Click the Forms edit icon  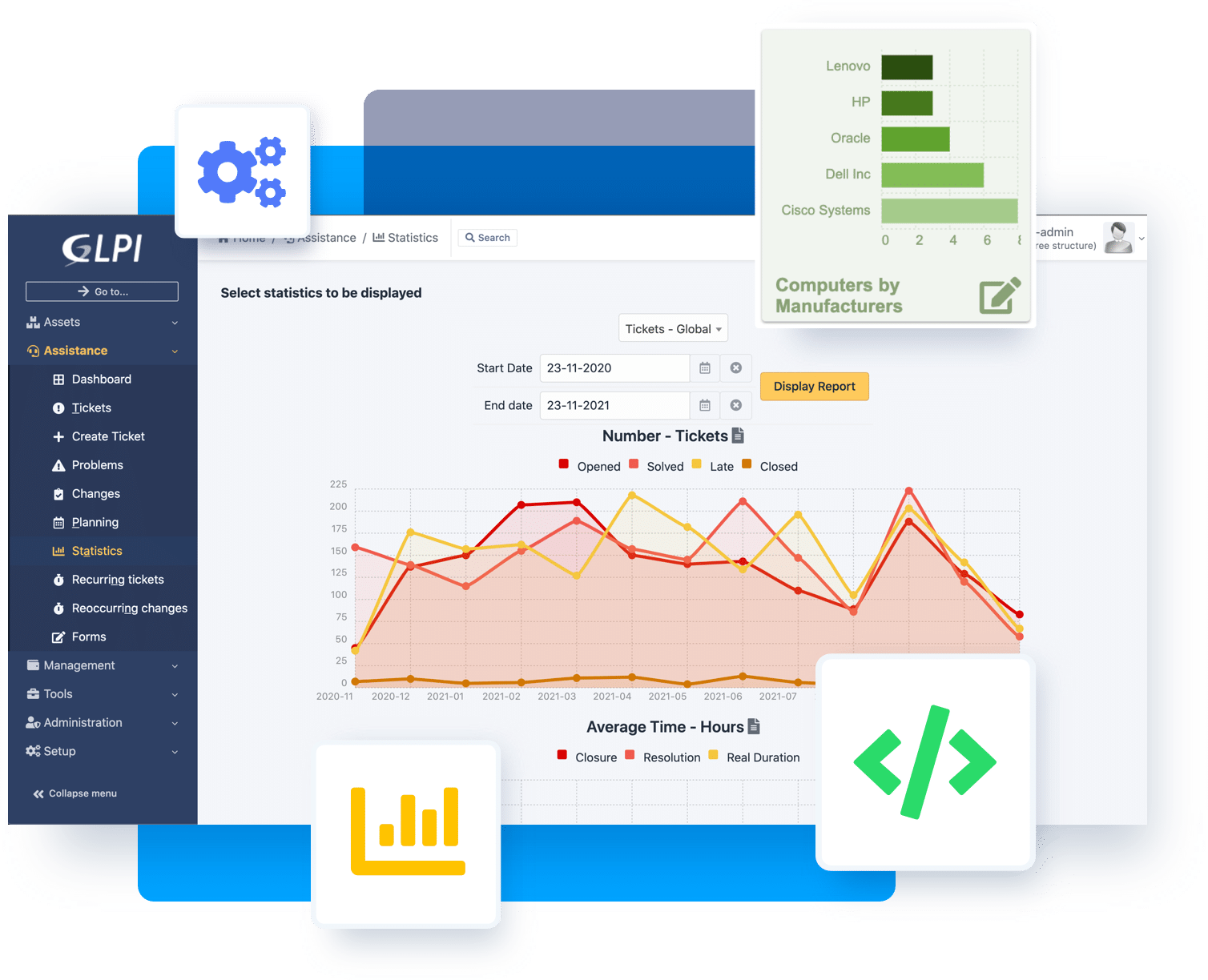click(58, 637)
